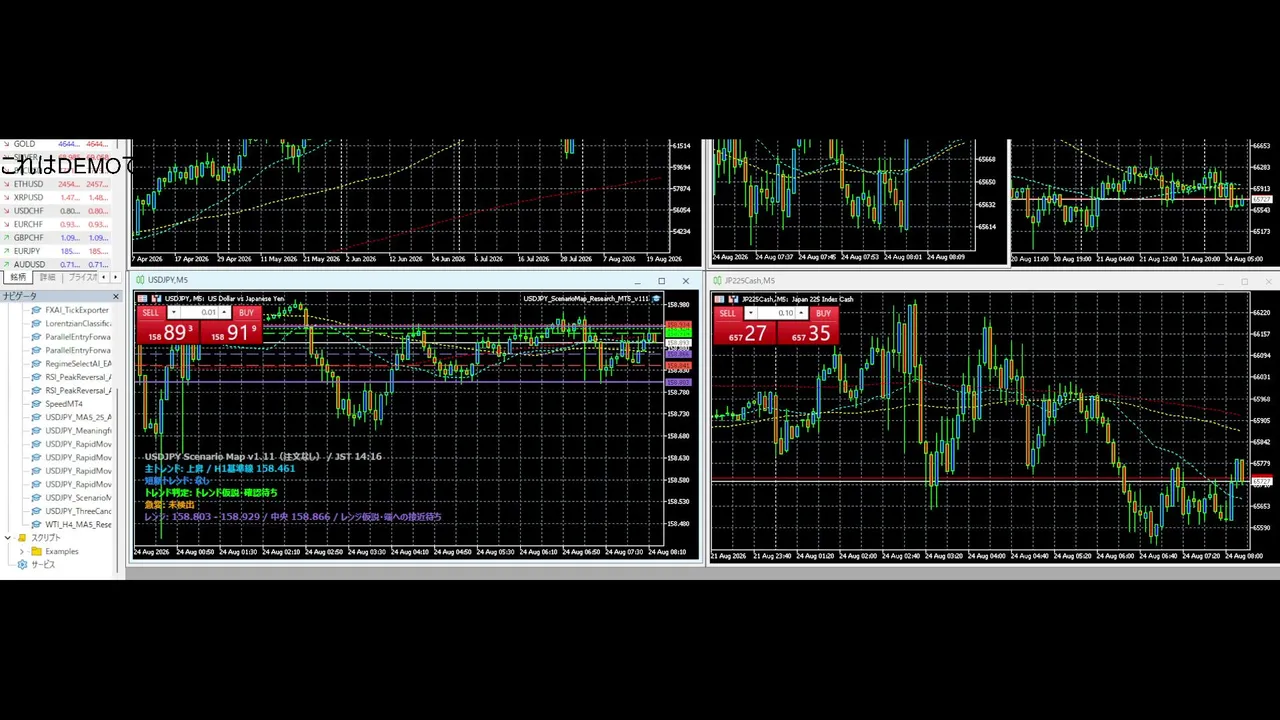The image size is (1280, 720).
Task: Click the JP225Cash,M5 window title icon
Action: click(717, 281)
